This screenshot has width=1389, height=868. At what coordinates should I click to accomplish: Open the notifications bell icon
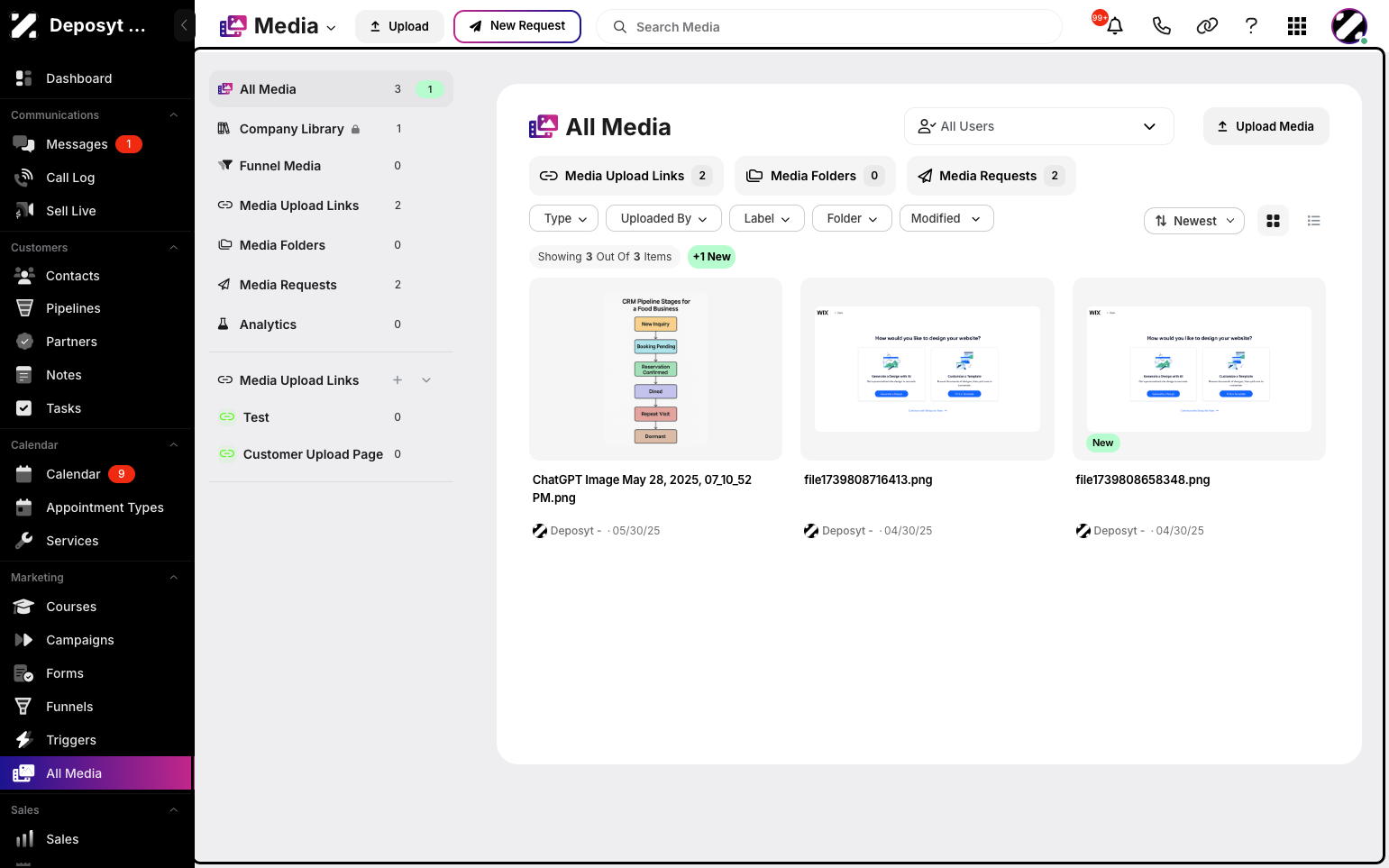1115,26
